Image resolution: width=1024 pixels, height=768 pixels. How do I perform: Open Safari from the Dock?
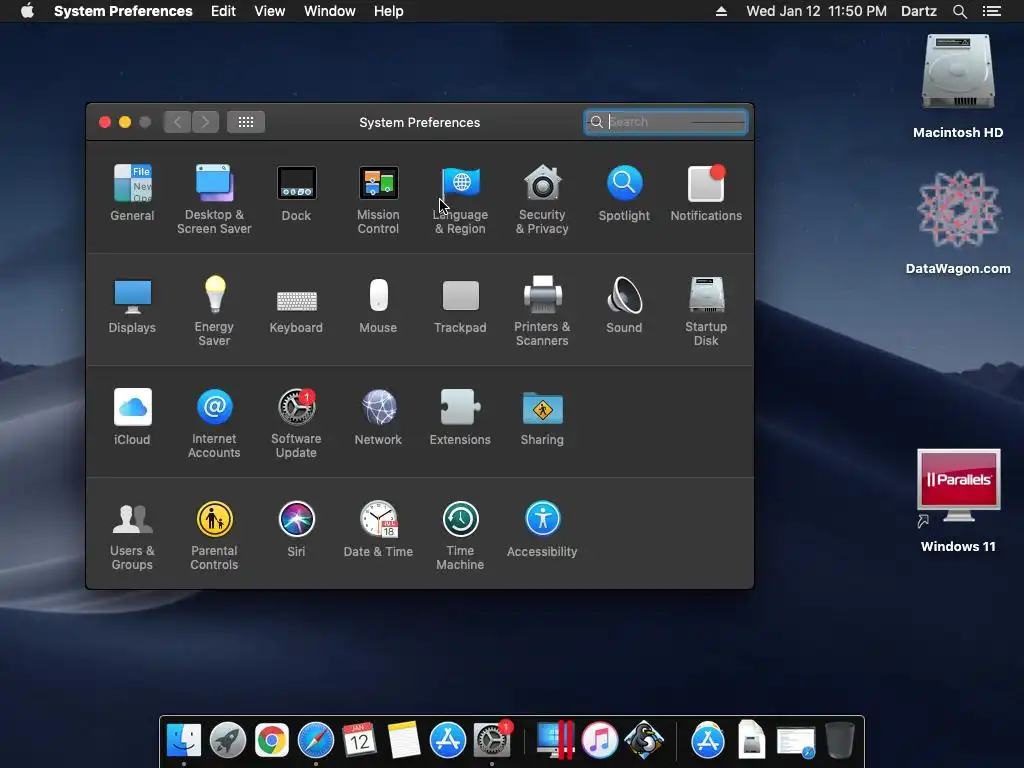(316, 741)
